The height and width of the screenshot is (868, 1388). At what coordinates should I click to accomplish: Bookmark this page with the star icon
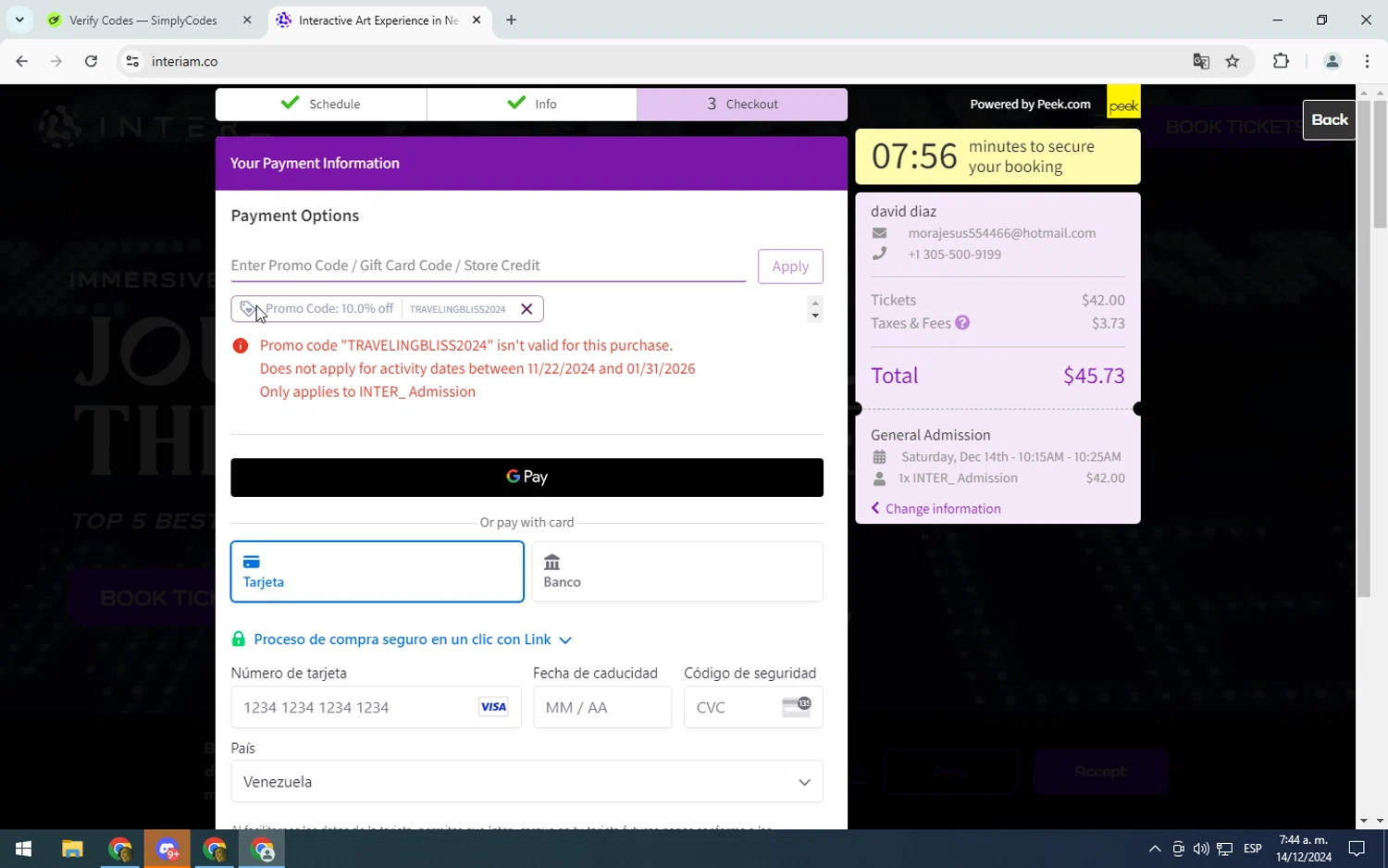1233,61
